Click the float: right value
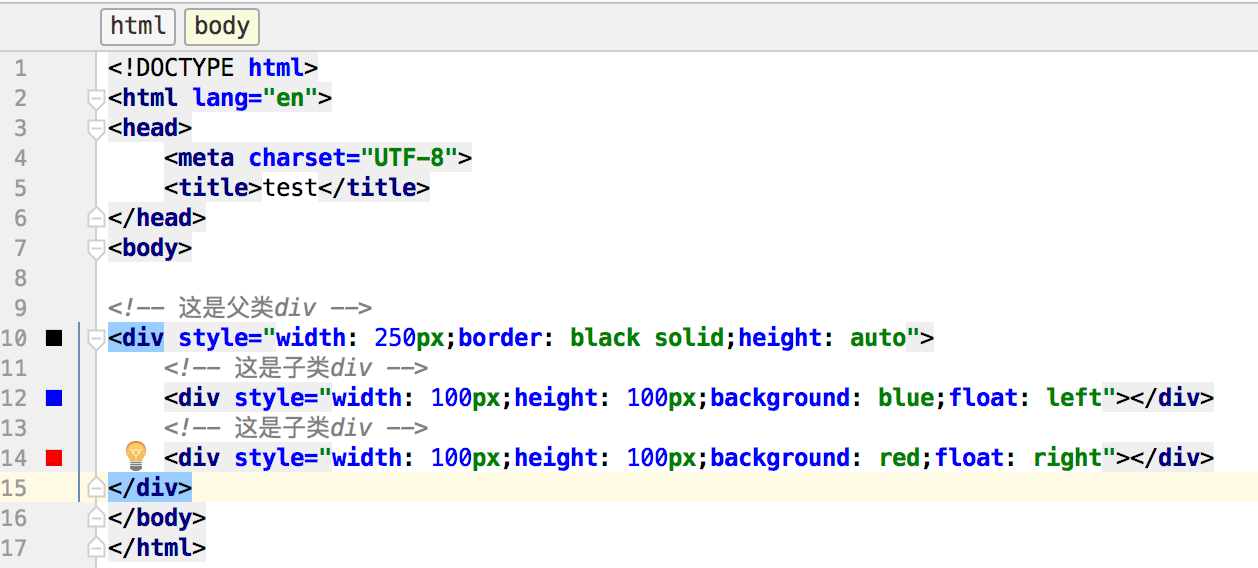 (1025, 458)
